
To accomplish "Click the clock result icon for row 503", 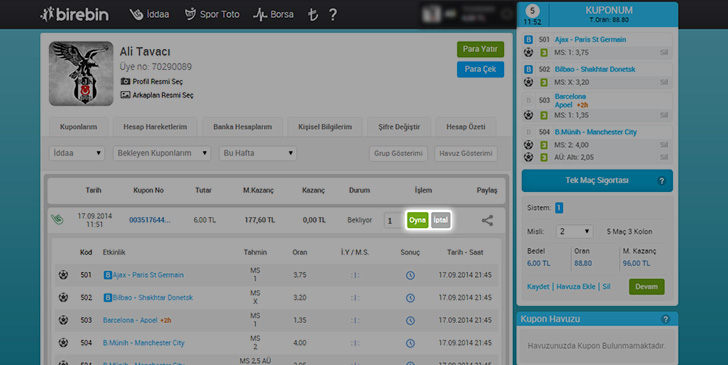I will 410,320.
